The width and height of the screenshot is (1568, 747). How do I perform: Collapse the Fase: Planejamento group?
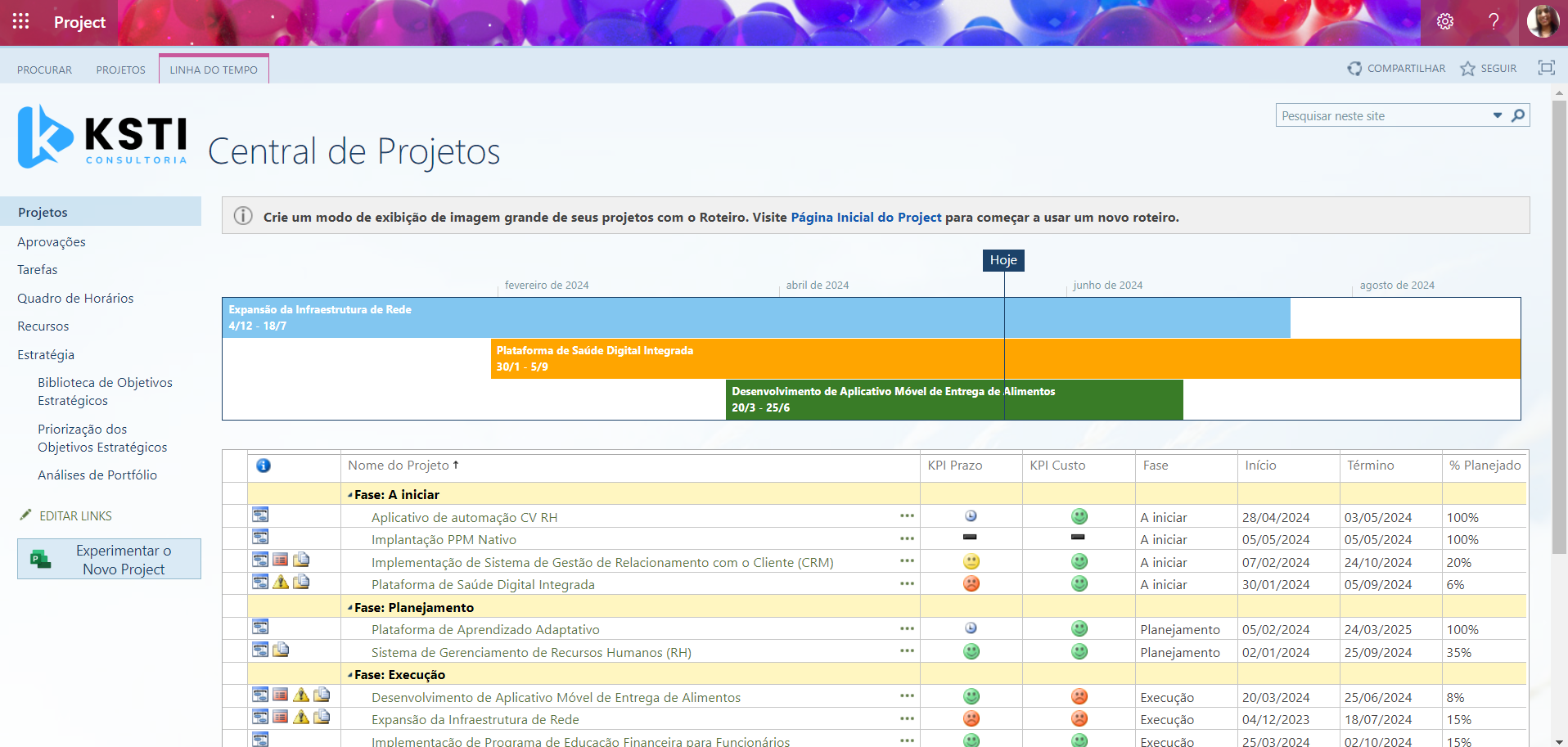(x=350, y=608)
